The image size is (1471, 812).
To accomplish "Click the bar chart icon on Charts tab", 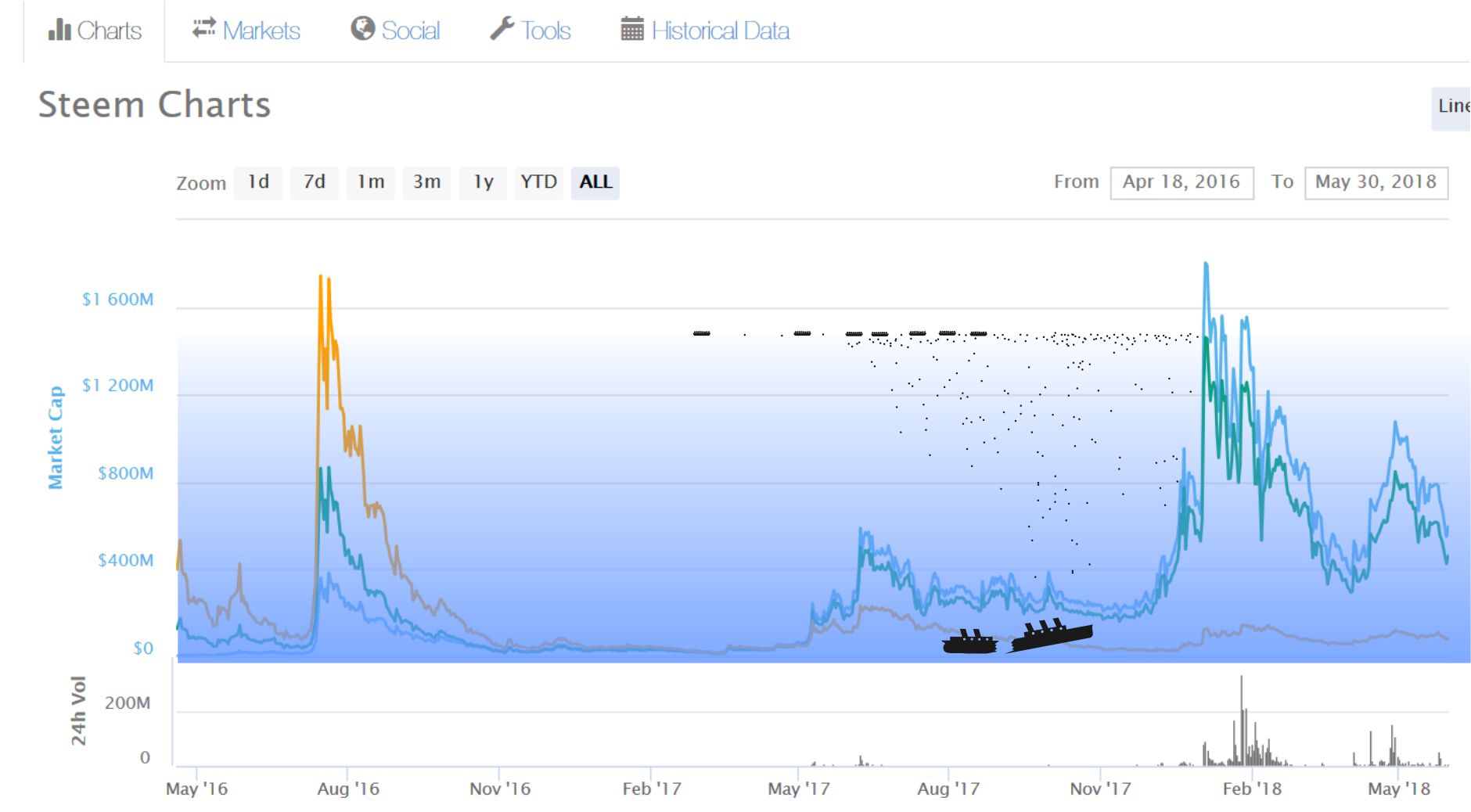I will 59,30.
